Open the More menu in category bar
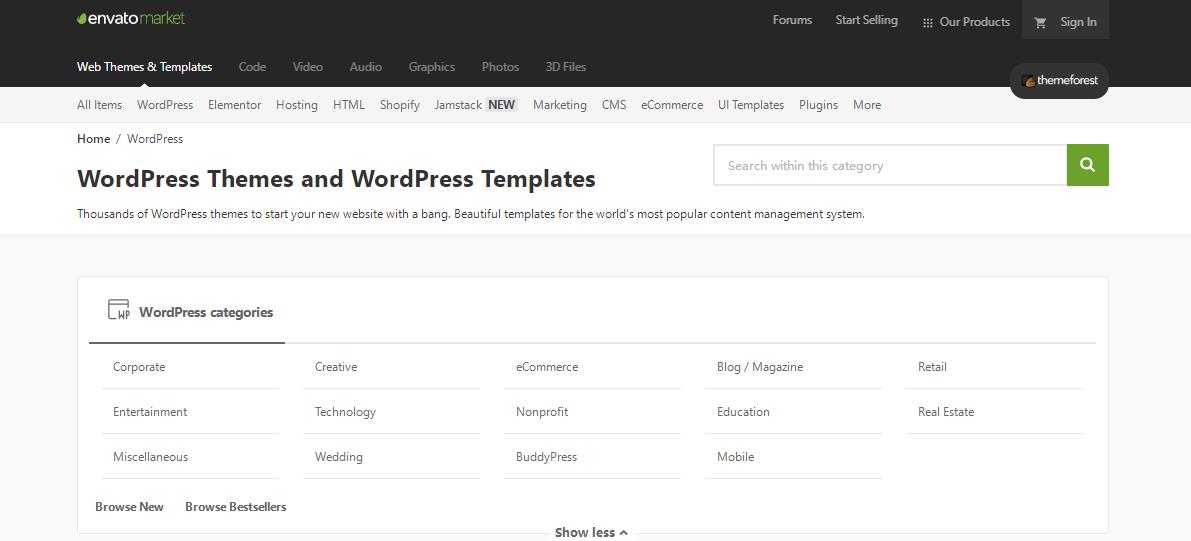1191x541 pixels. pyautogui.click(x=866, y=105)
